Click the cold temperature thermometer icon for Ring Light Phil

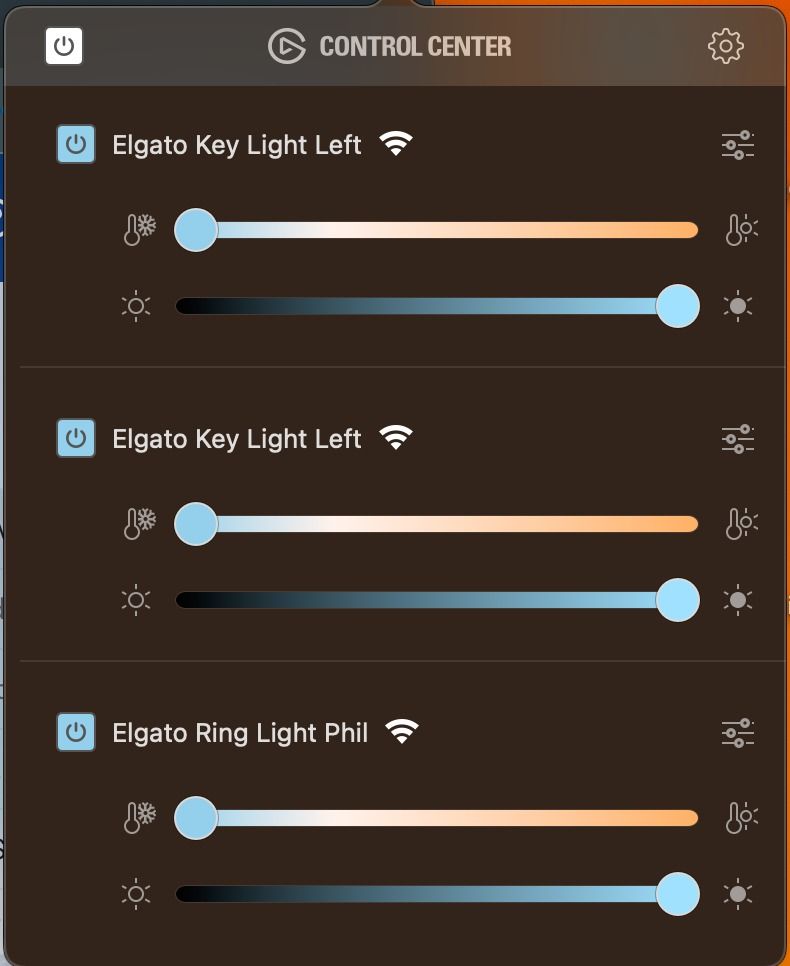pyautogui.click(x=137, y=817)
